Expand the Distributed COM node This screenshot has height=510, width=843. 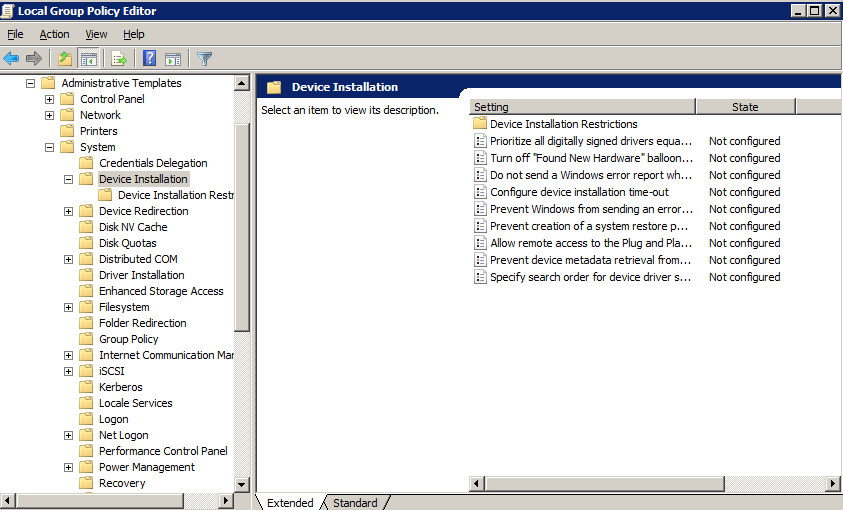pyautogui.click(x=68, y=260)
